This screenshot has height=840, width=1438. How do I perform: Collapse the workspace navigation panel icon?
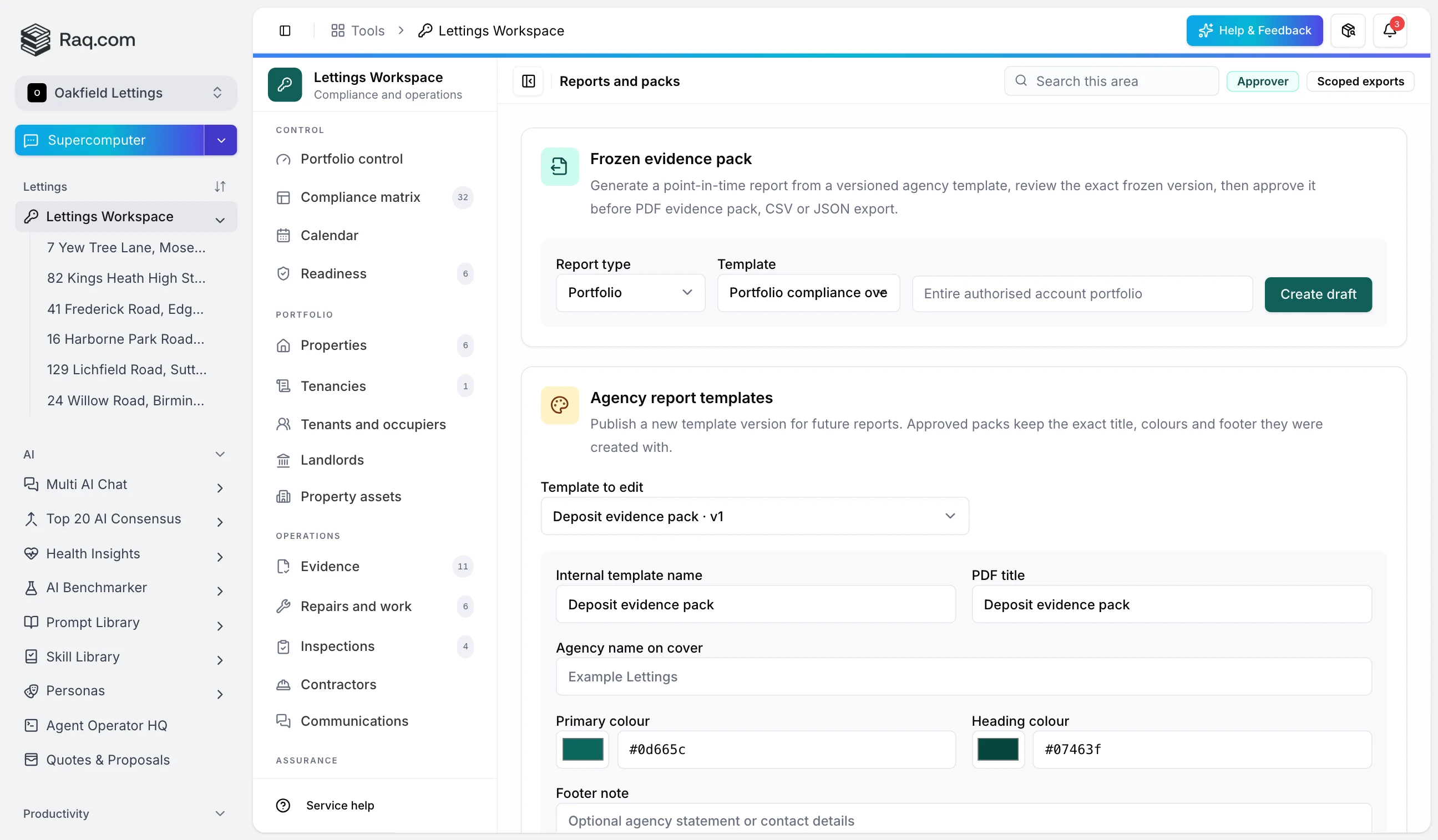tap(528, 82)
